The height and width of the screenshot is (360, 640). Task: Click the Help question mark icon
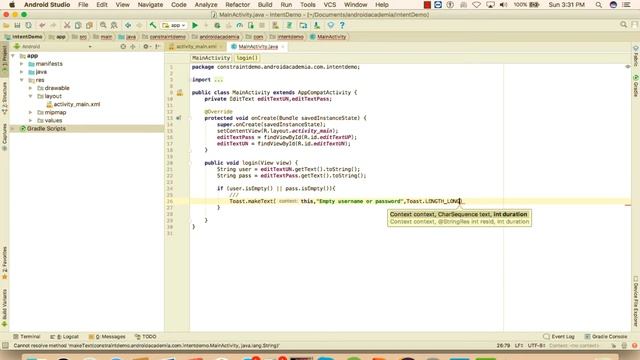coord(342,25)
